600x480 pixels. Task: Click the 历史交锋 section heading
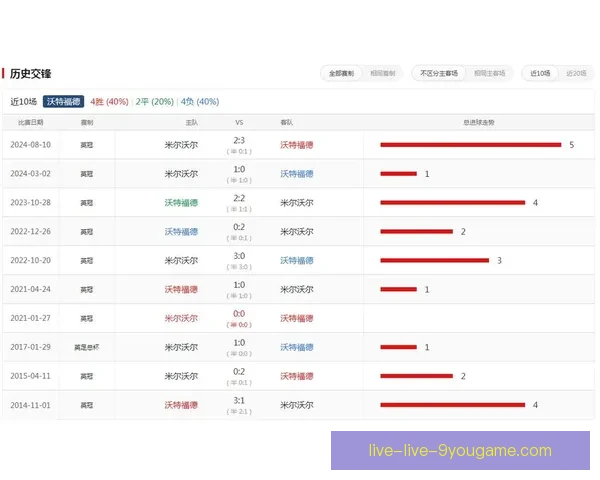coord(30,73)
